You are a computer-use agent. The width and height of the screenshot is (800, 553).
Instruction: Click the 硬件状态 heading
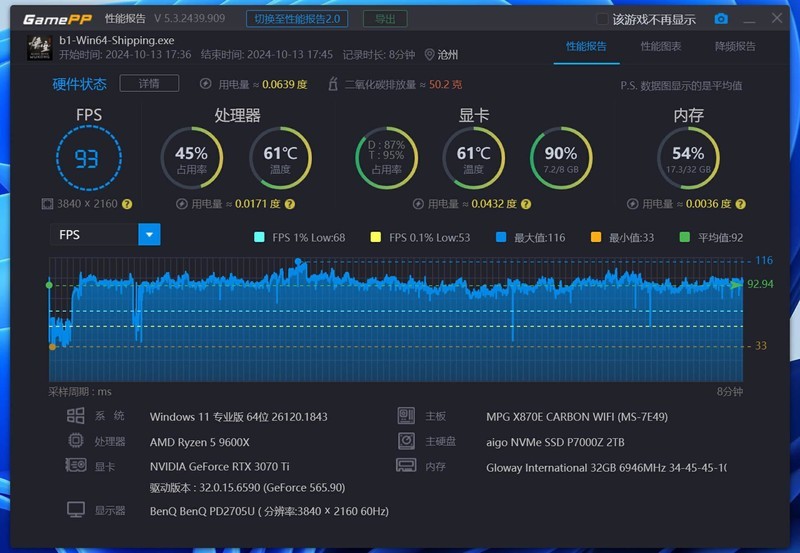click(x=80, y=84)
